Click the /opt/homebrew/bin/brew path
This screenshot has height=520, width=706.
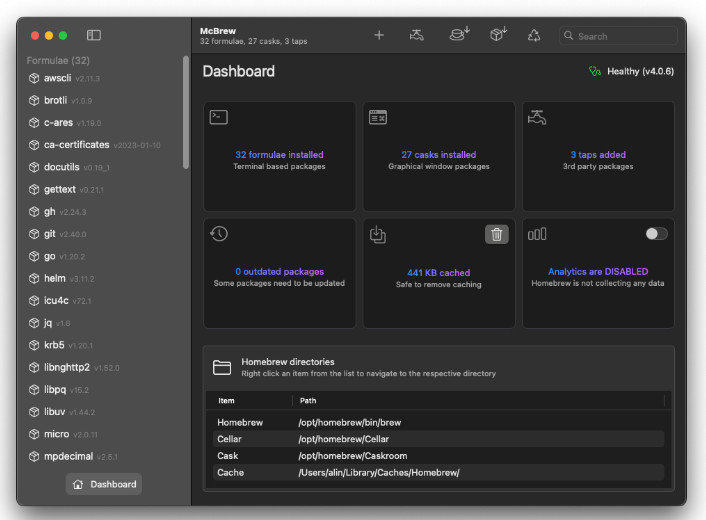(x=349, y=422)
